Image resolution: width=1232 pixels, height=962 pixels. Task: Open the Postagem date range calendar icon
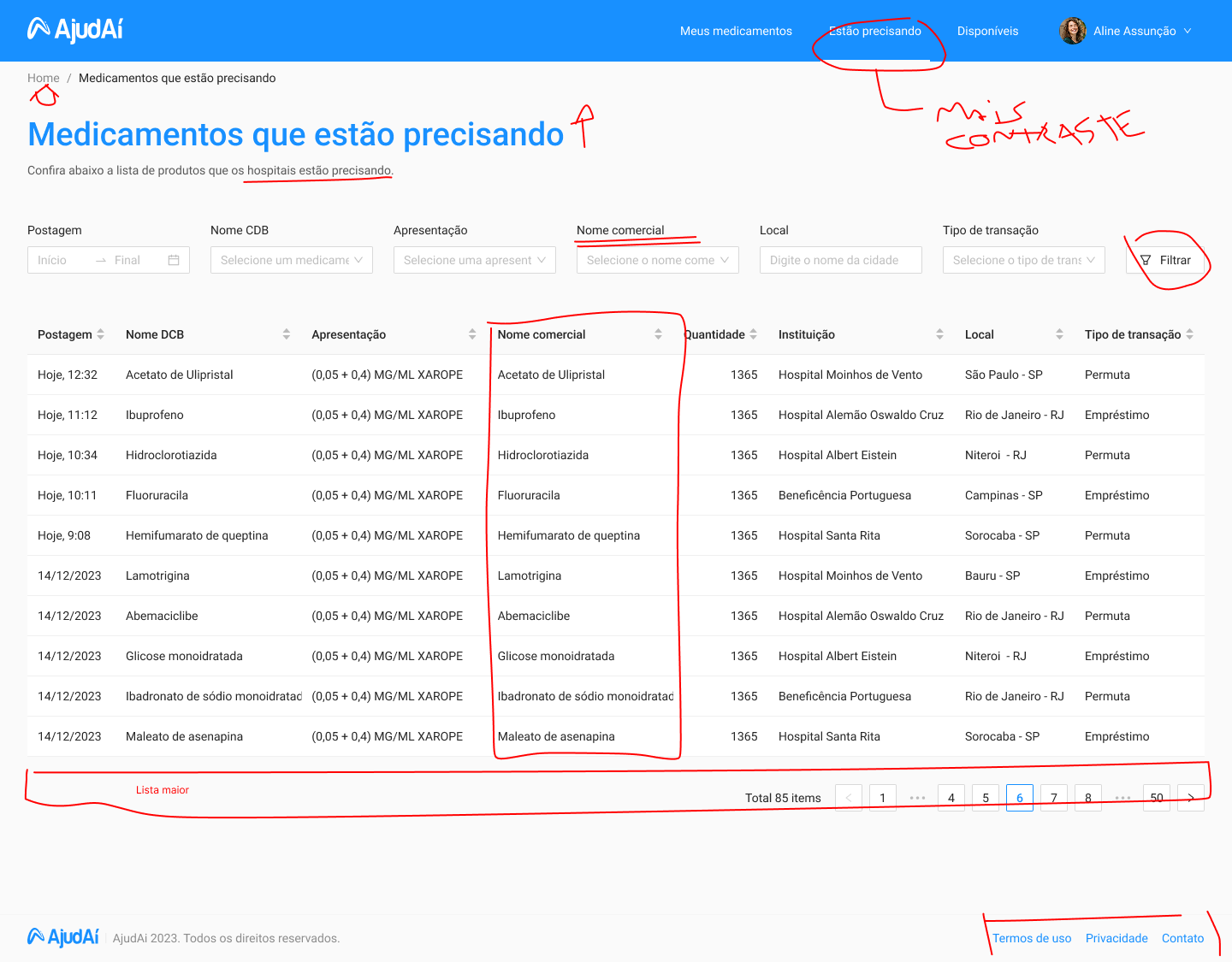(x=174, y=260)
